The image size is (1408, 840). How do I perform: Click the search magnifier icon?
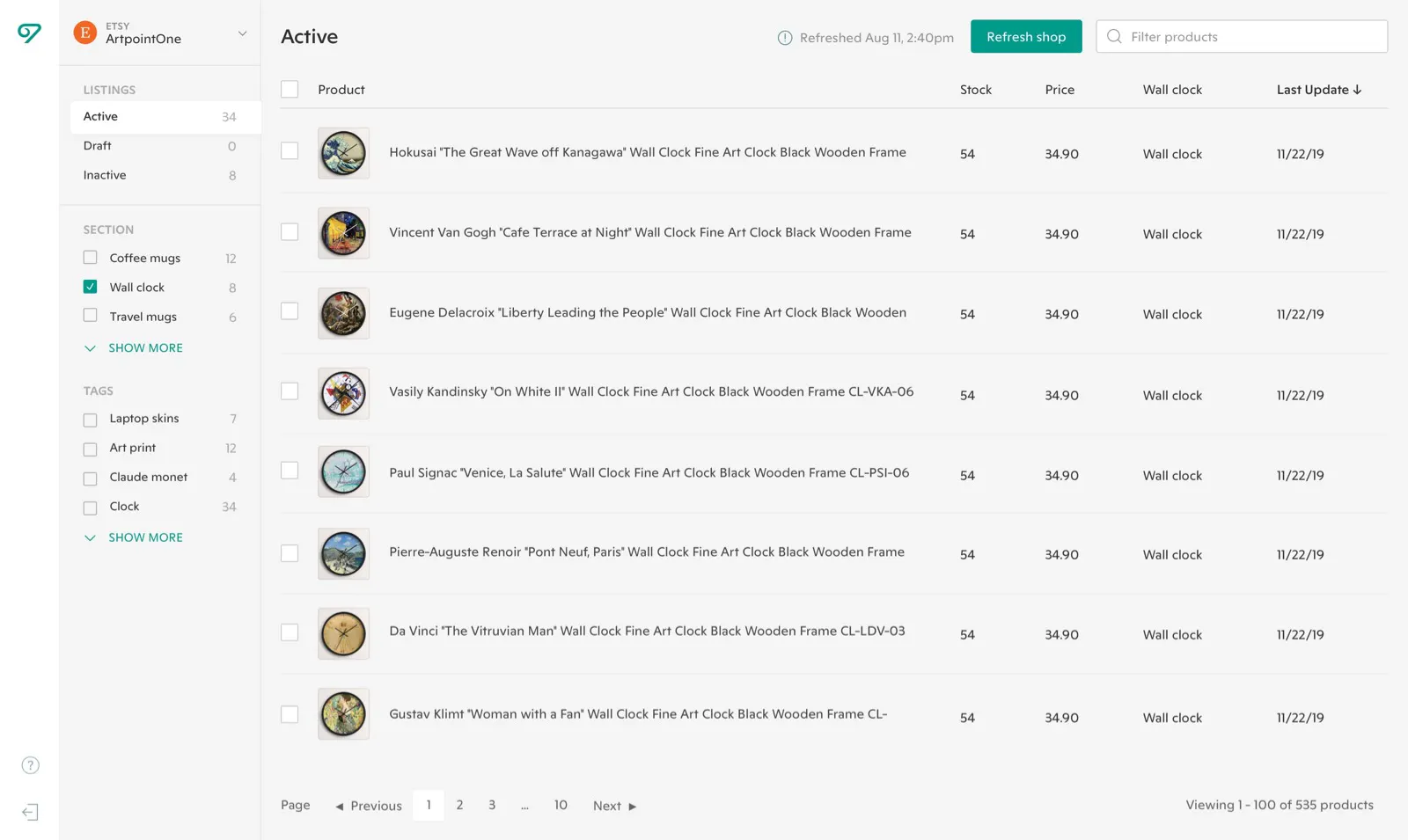point(1114,37)
